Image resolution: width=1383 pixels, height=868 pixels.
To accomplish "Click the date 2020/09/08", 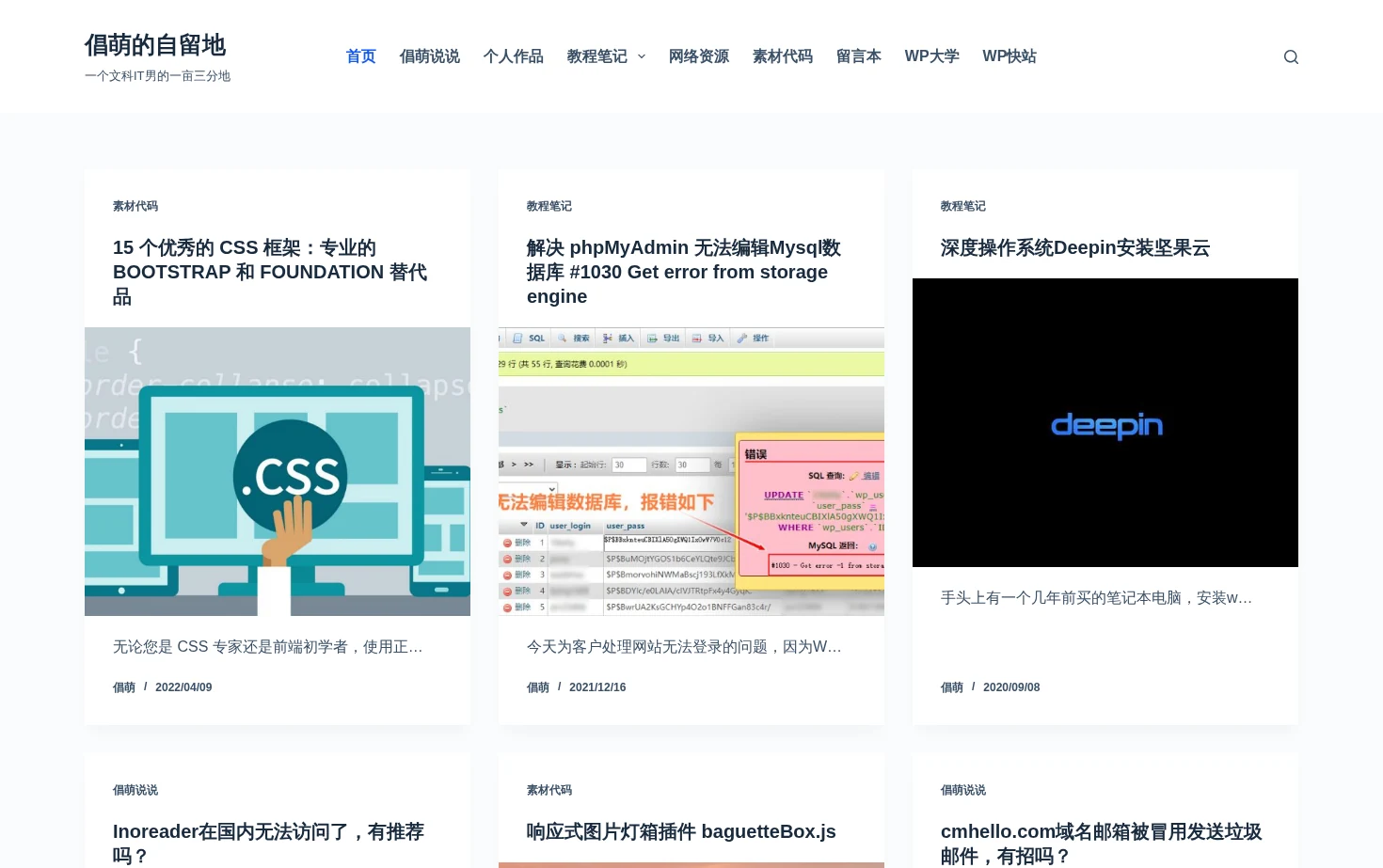I will [1011, 687].
